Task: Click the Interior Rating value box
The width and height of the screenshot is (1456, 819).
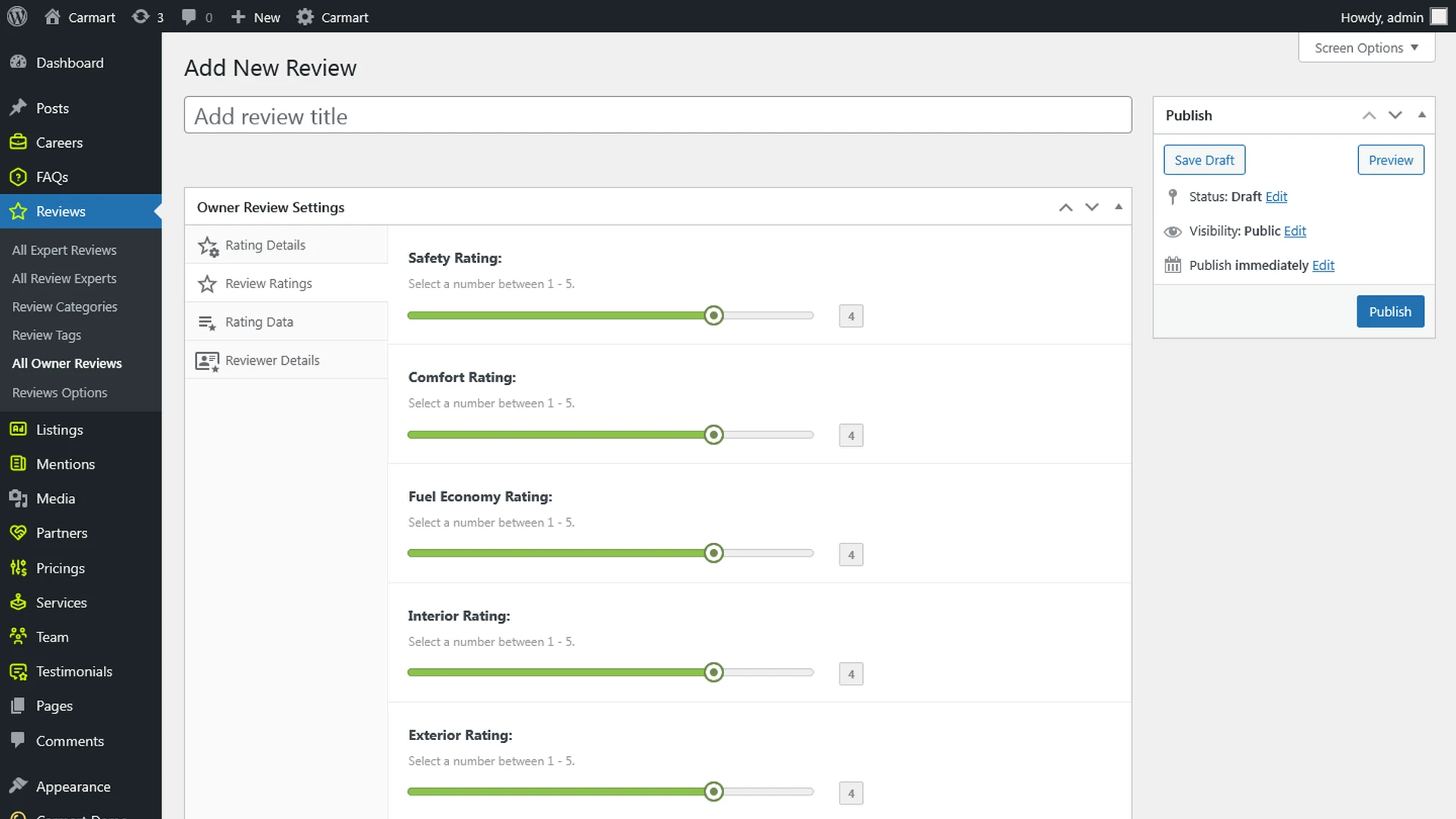Action: click(851, 673)
